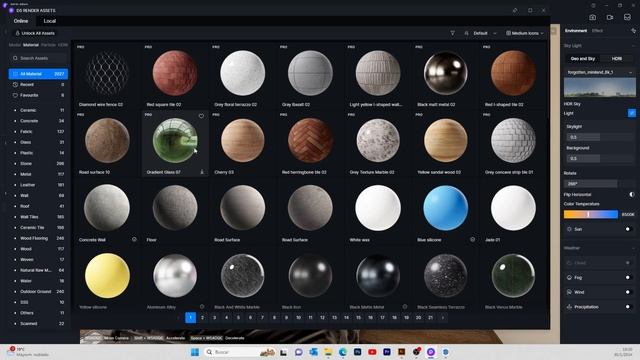The width and height of the screenshot is (640, 360).
Task: Select the Metal category
Action: (38, 174)
